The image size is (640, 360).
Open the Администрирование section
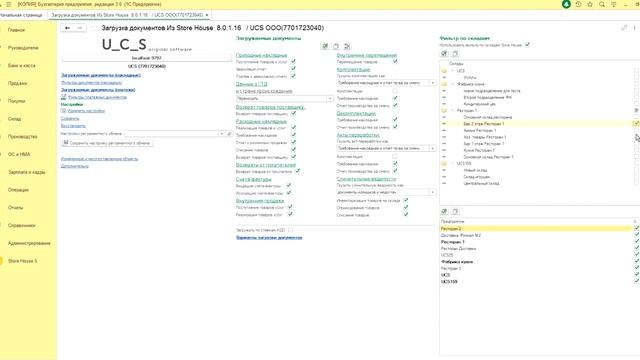point(29,243)
